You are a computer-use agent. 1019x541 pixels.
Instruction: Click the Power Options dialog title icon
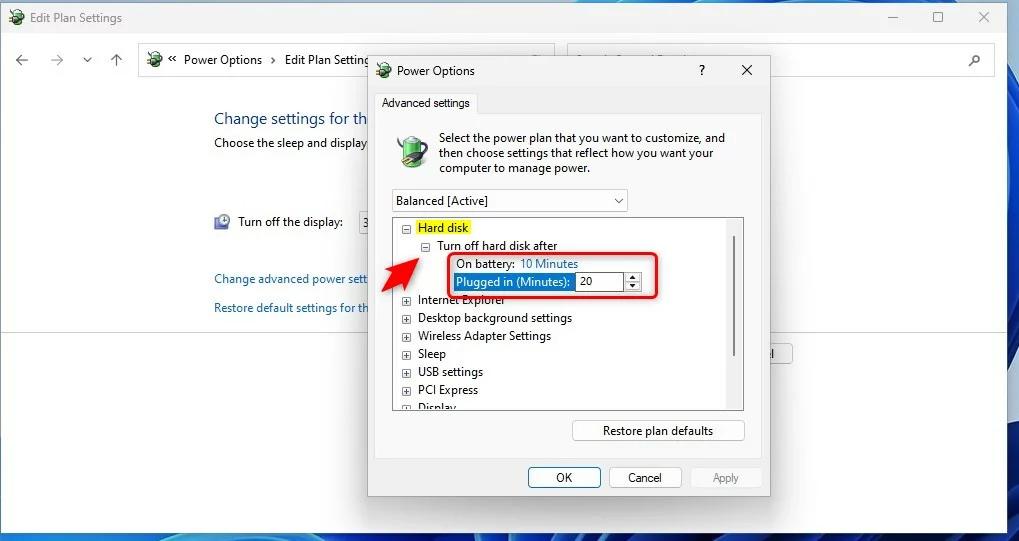pos(384,70)
